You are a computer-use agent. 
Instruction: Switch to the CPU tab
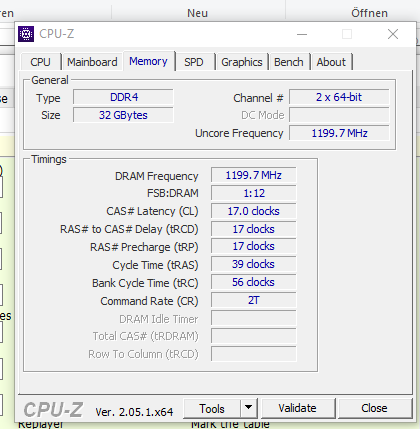coord(40,62)
